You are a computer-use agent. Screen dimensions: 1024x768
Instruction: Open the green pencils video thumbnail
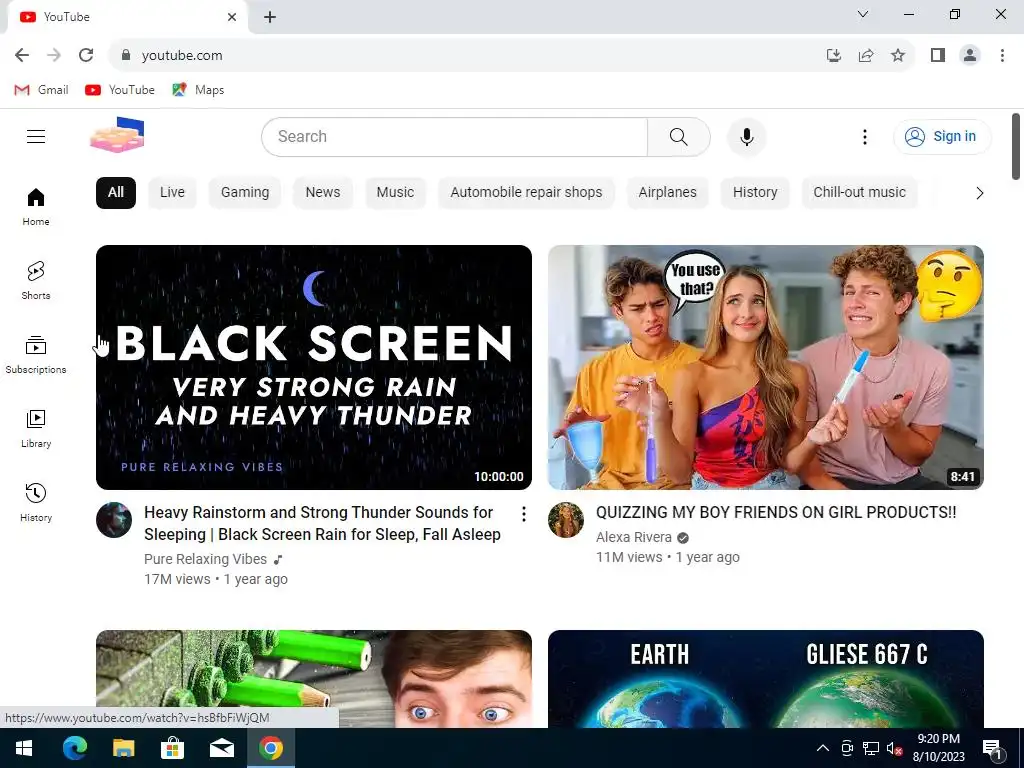point(313,679)
